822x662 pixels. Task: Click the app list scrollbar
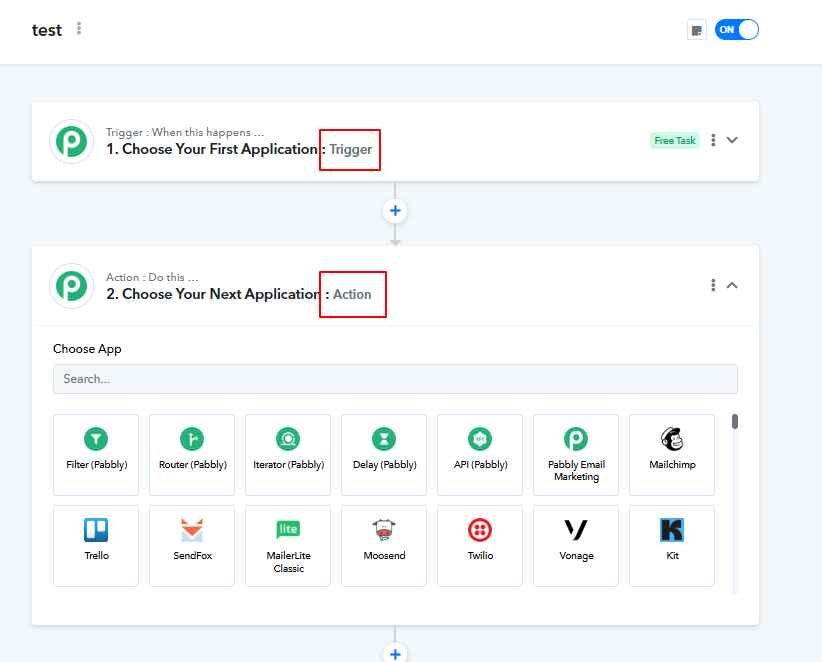pos(735,421)
